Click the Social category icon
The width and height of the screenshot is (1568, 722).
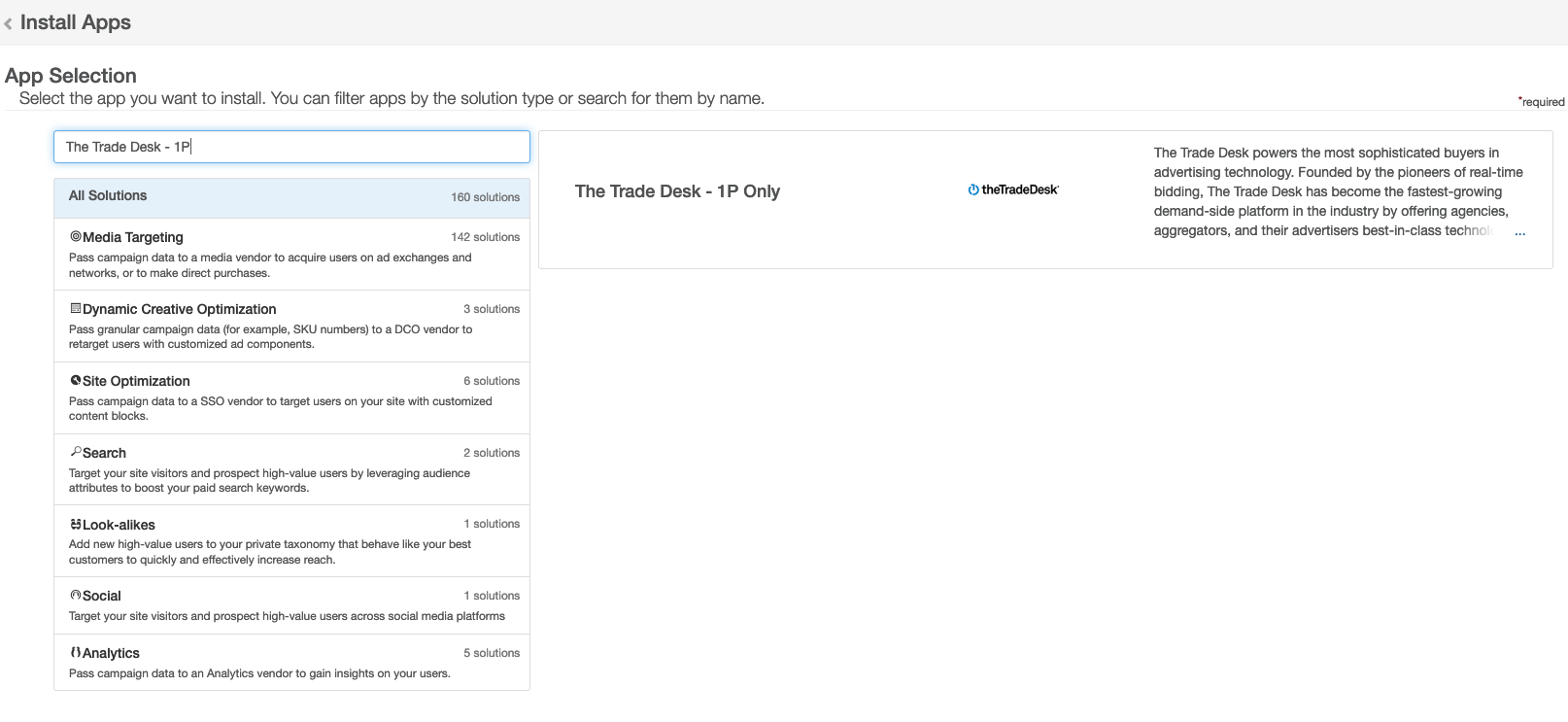click(75, 595)
